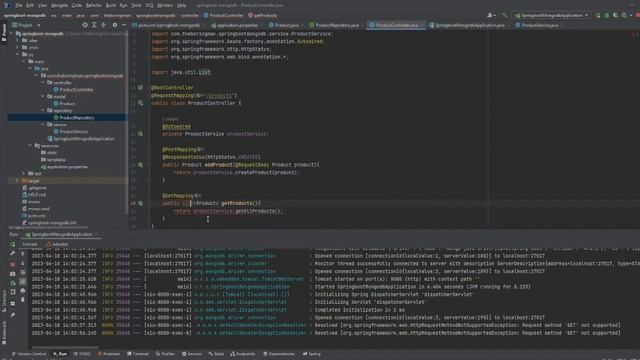Open the Terminal tool window
Image resolution: width=640 pixels, height=360 pixels.
click(138, 354)
